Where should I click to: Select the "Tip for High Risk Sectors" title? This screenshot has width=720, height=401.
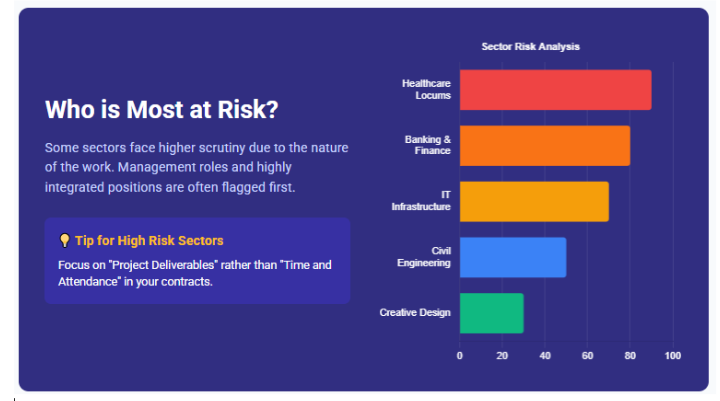[x=149, y=241]
